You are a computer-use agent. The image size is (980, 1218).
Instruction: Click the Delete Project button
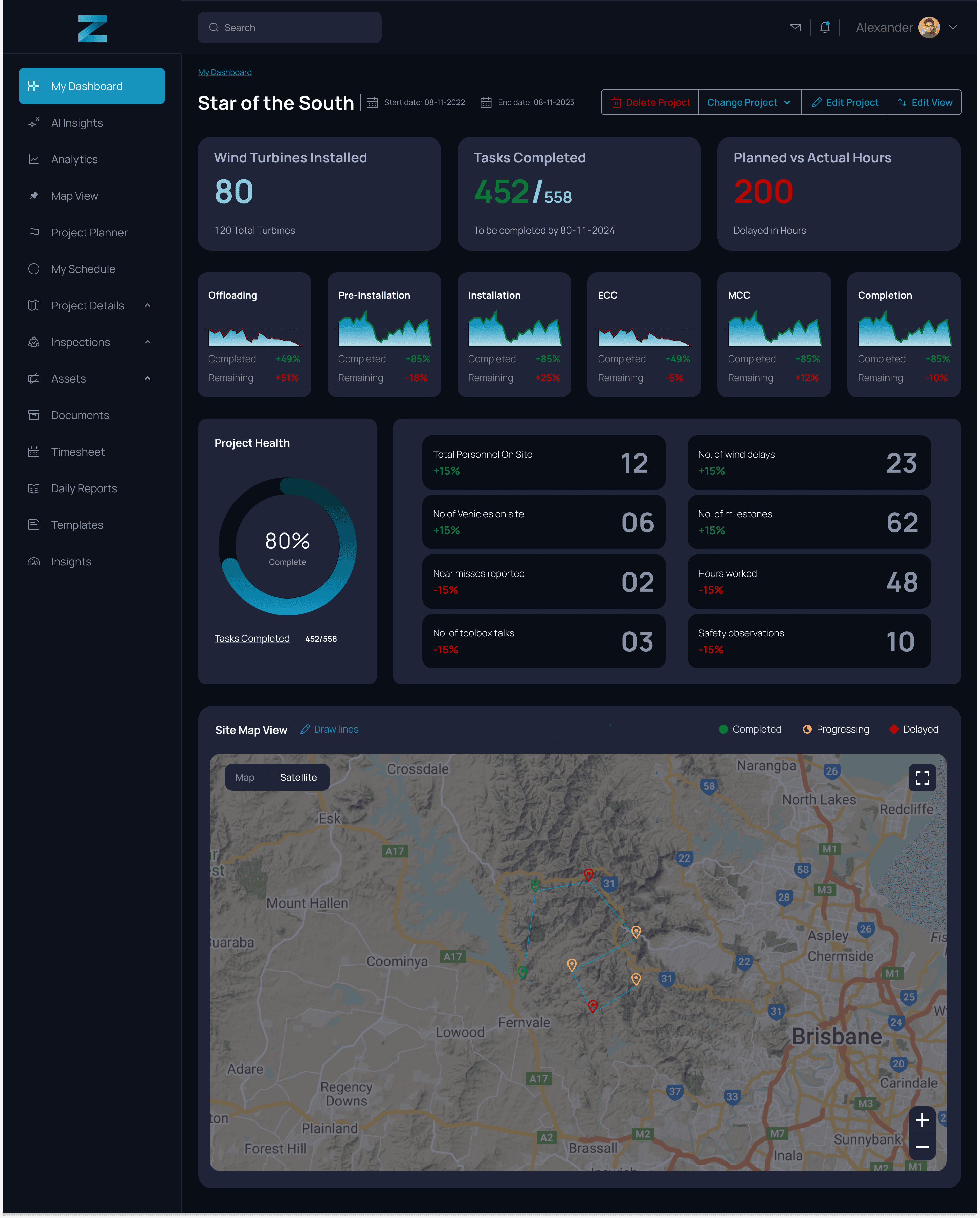650,102
